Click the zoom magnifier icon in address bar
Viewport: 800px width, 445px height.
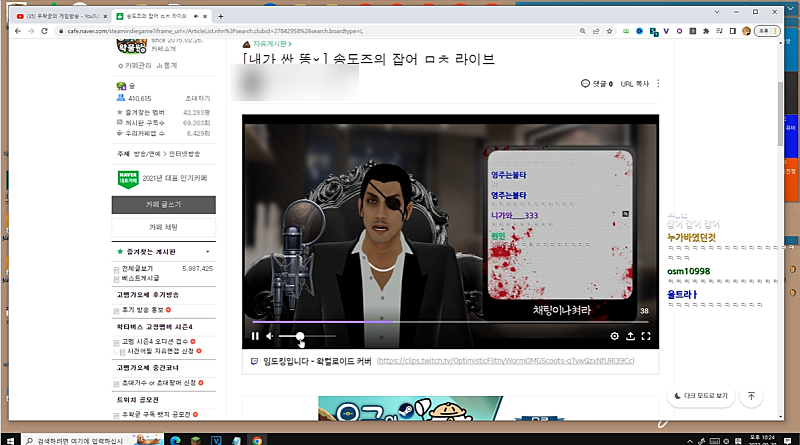583,31
